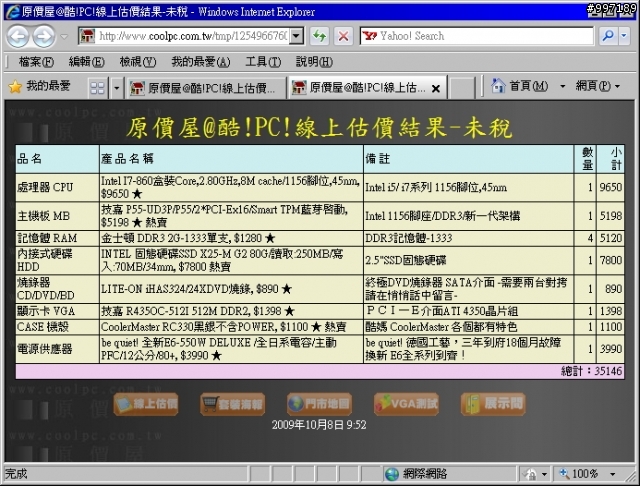Screen dimensions: 640x486
Task: Click the 線上估價 orange button
Action: point(146,404)
